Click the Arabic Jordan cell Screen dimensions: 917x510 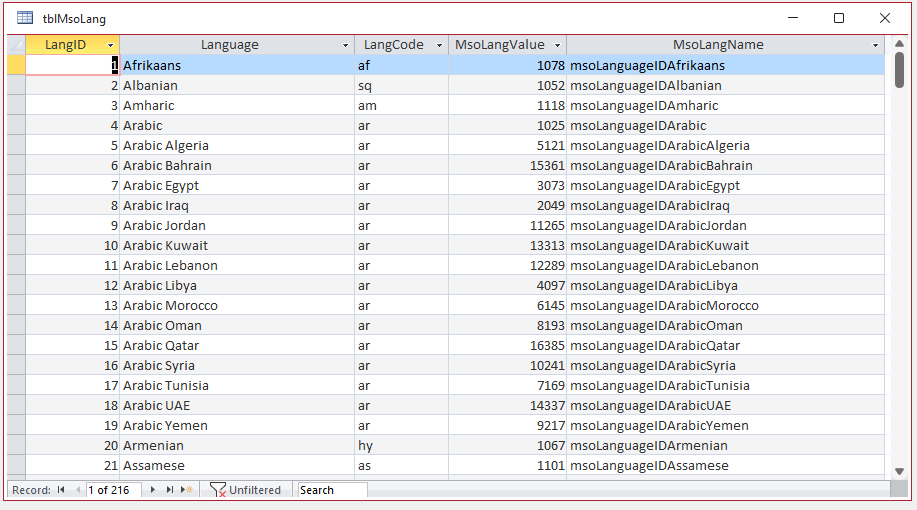237,226
